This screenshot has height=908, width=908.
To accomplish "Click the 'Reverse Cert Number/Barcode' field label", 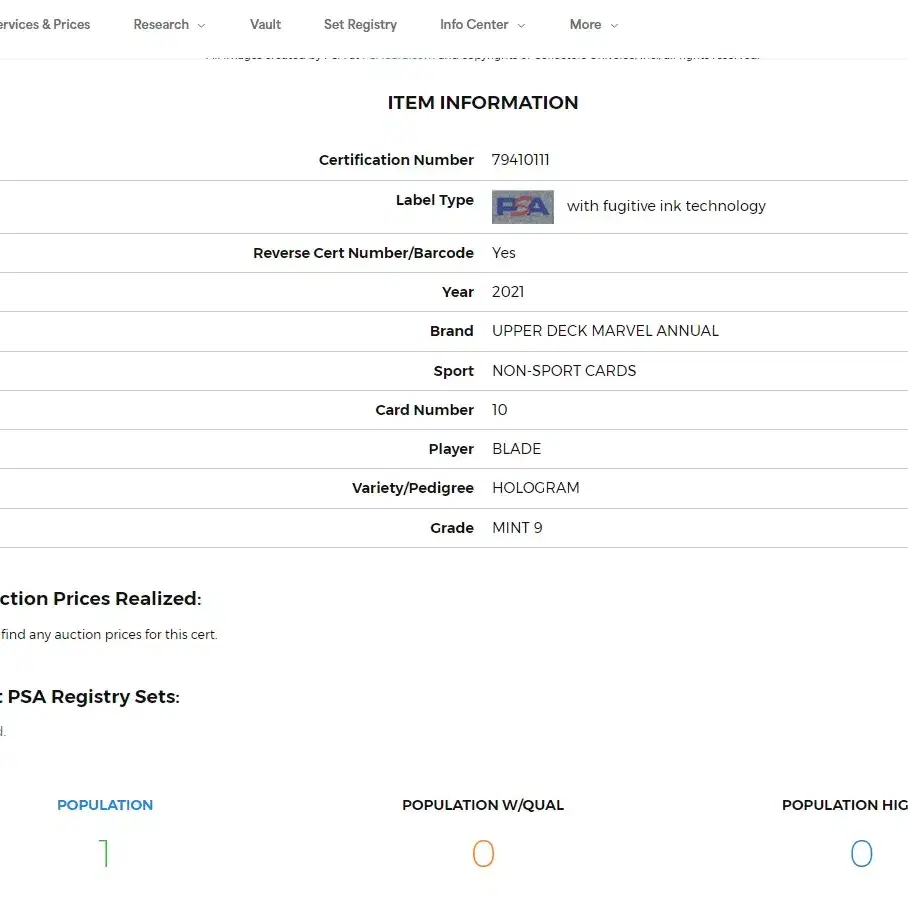I will click(x=363, y=253).
